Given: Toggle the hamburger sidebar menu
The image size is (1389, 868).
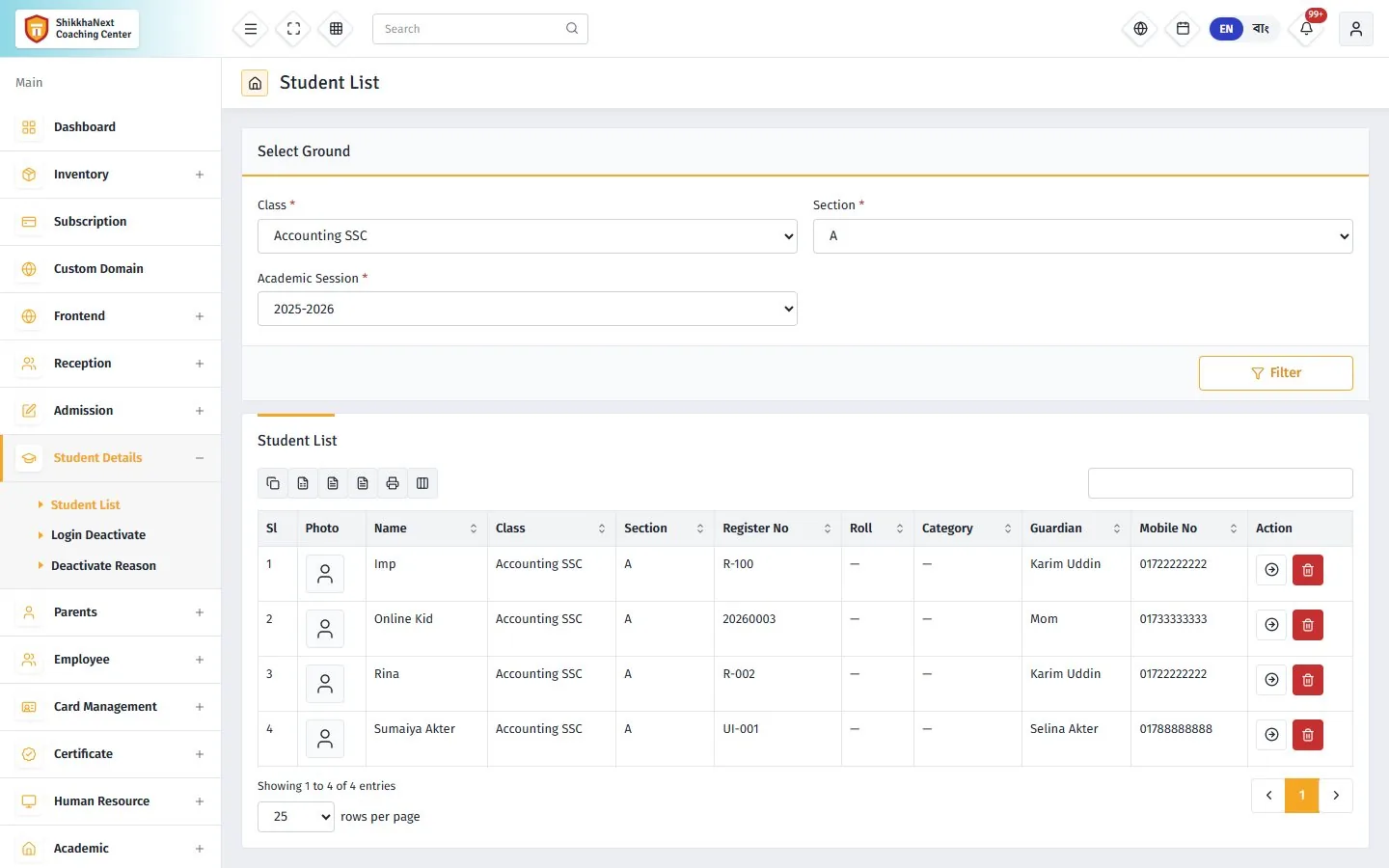Looking at the screenshot, I should pyautogui.click(x=251, y=29).
